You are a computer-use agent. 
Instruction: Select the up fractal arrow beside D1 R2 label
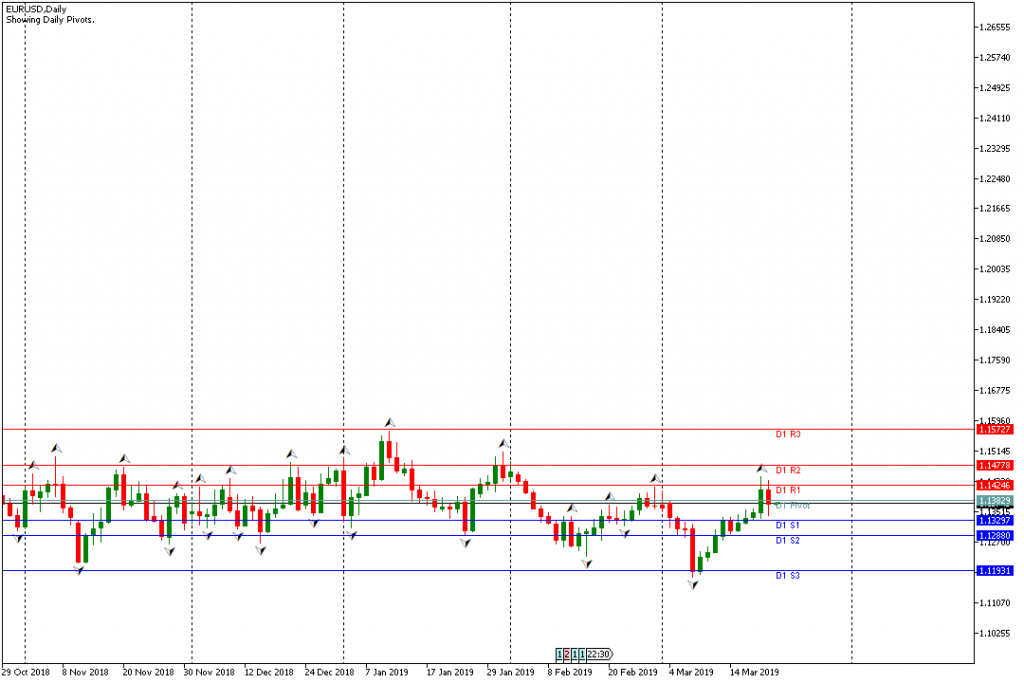click(x=760, y=468)
